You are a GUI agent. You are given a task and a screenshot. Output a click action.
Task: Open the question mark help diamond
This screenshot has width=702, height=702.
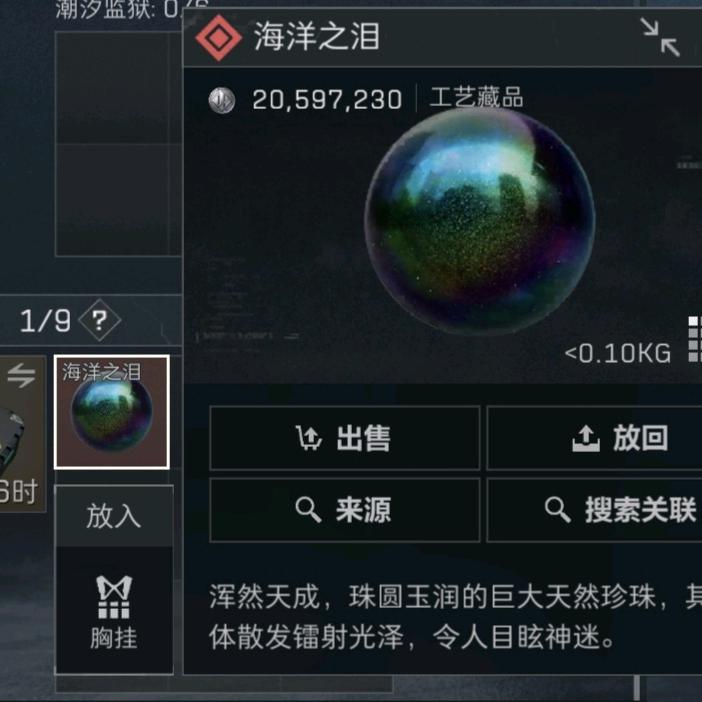(99, 320)
